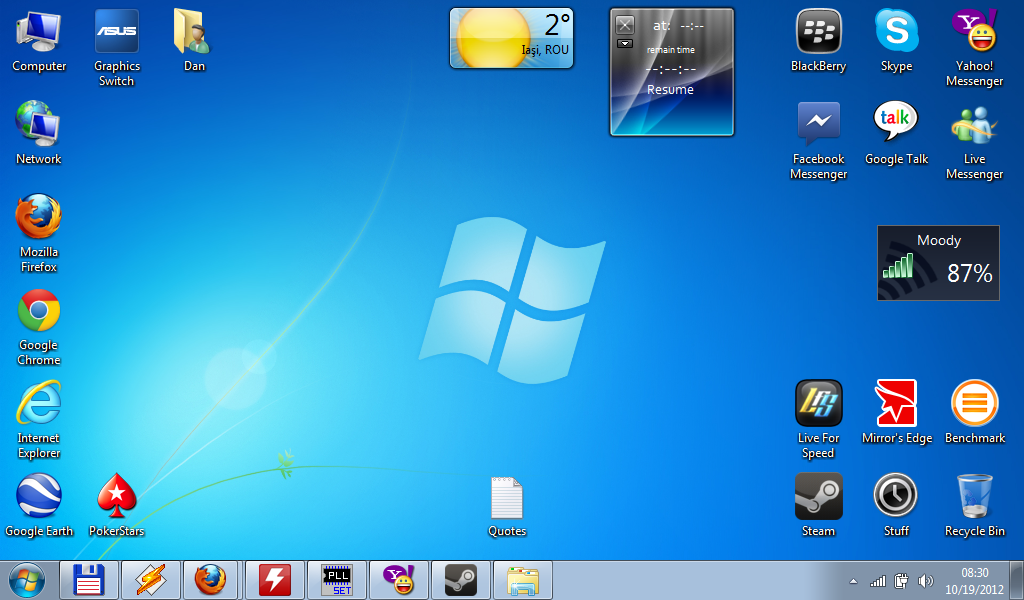Open the red lightning bolt taskbar app
This screenshot has height=600, width=1024.
(274, 580)
